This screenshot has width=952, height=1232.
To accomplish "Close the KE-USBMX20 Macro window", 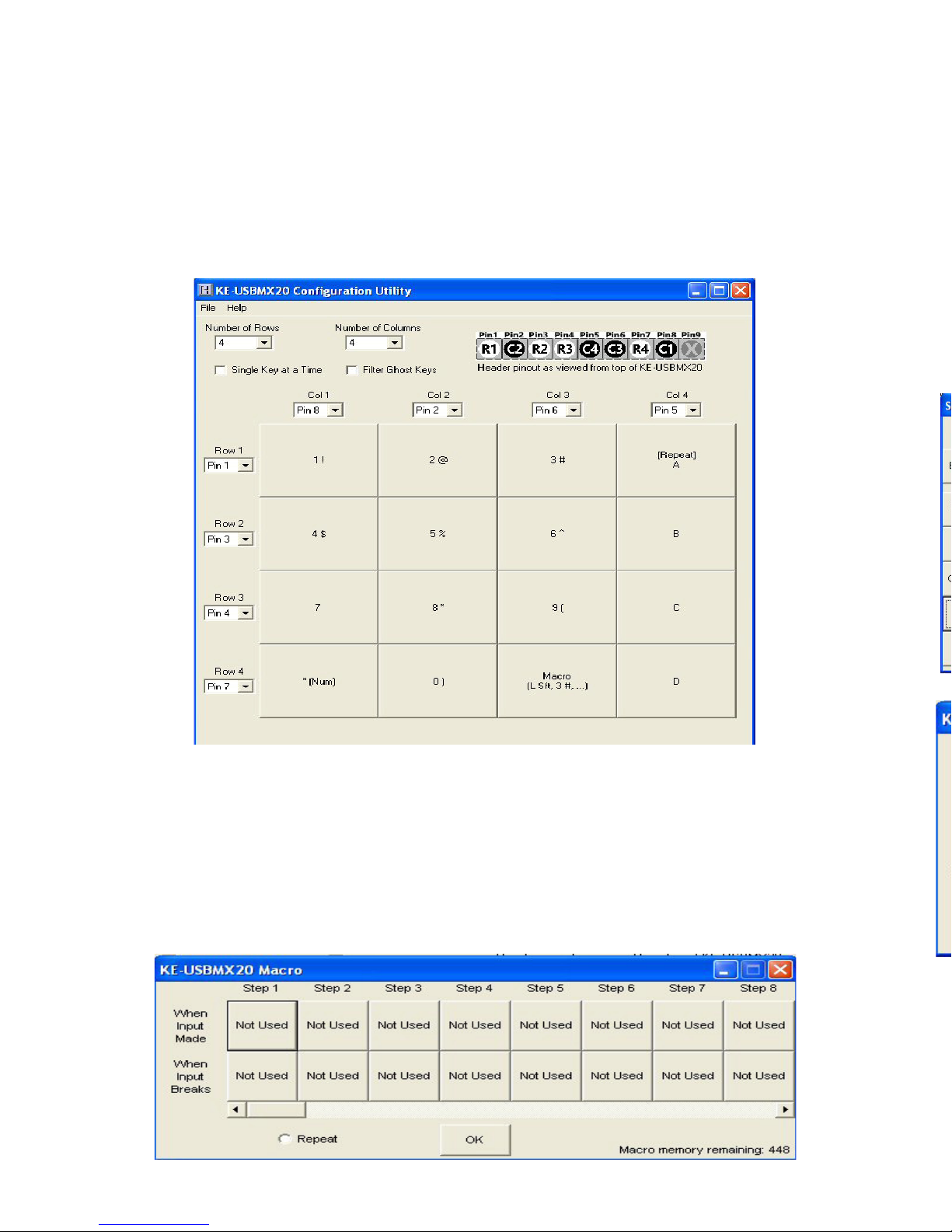I will pyautogui.click(x=779, y=969).
